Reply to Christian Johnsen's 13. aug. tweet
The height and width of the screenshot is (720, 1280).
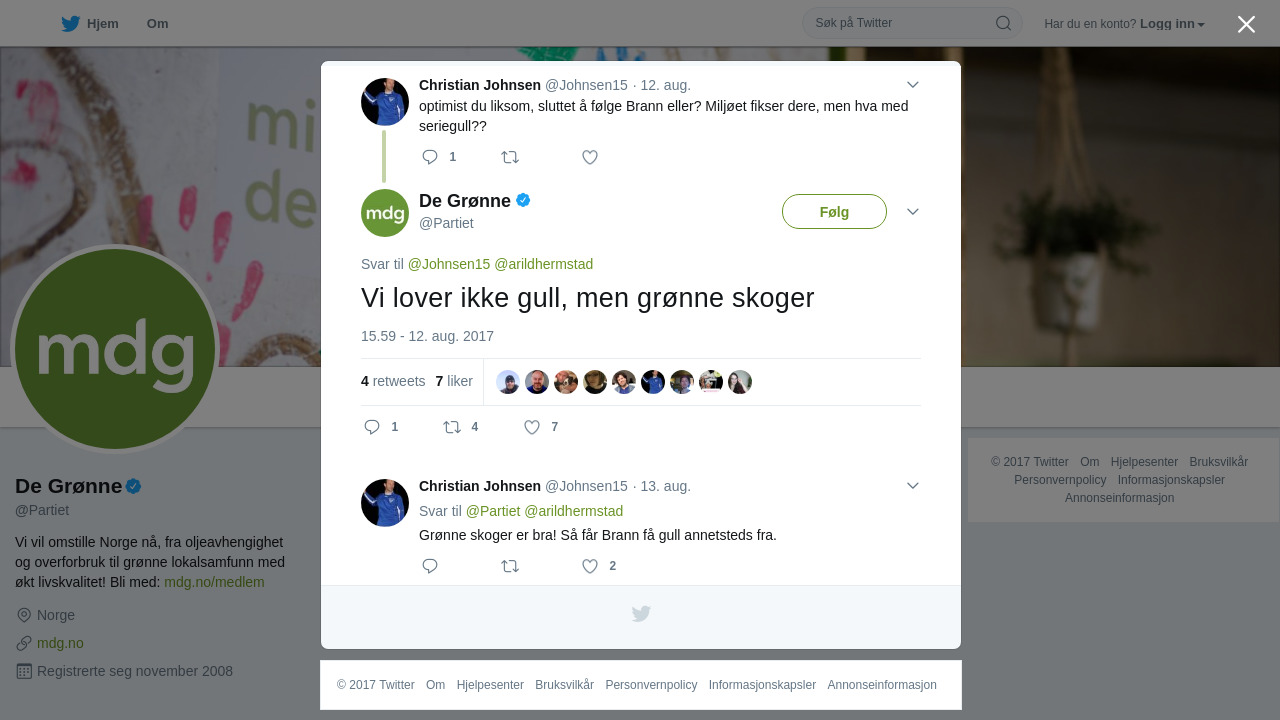[430, 566]
